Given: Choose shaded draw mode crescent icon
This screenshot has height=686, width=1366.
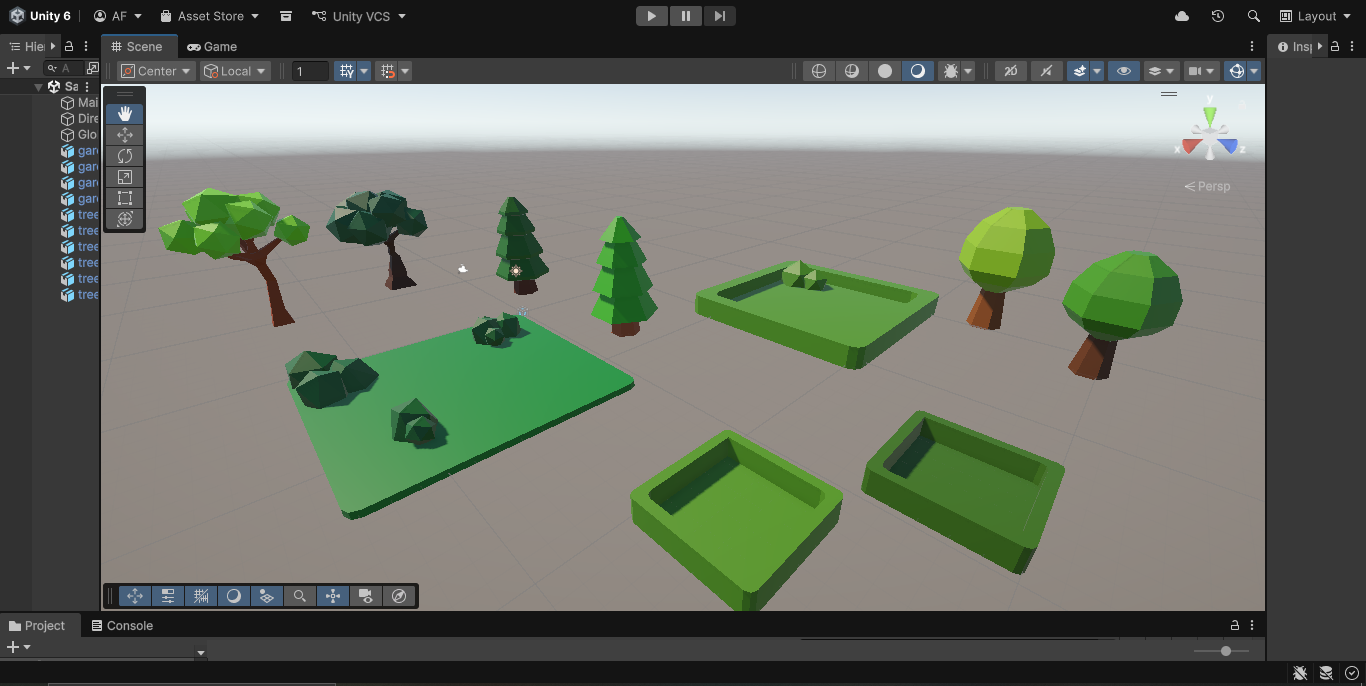Looking at the screenshot, I should pyautogui.click(x=918, y=71).
